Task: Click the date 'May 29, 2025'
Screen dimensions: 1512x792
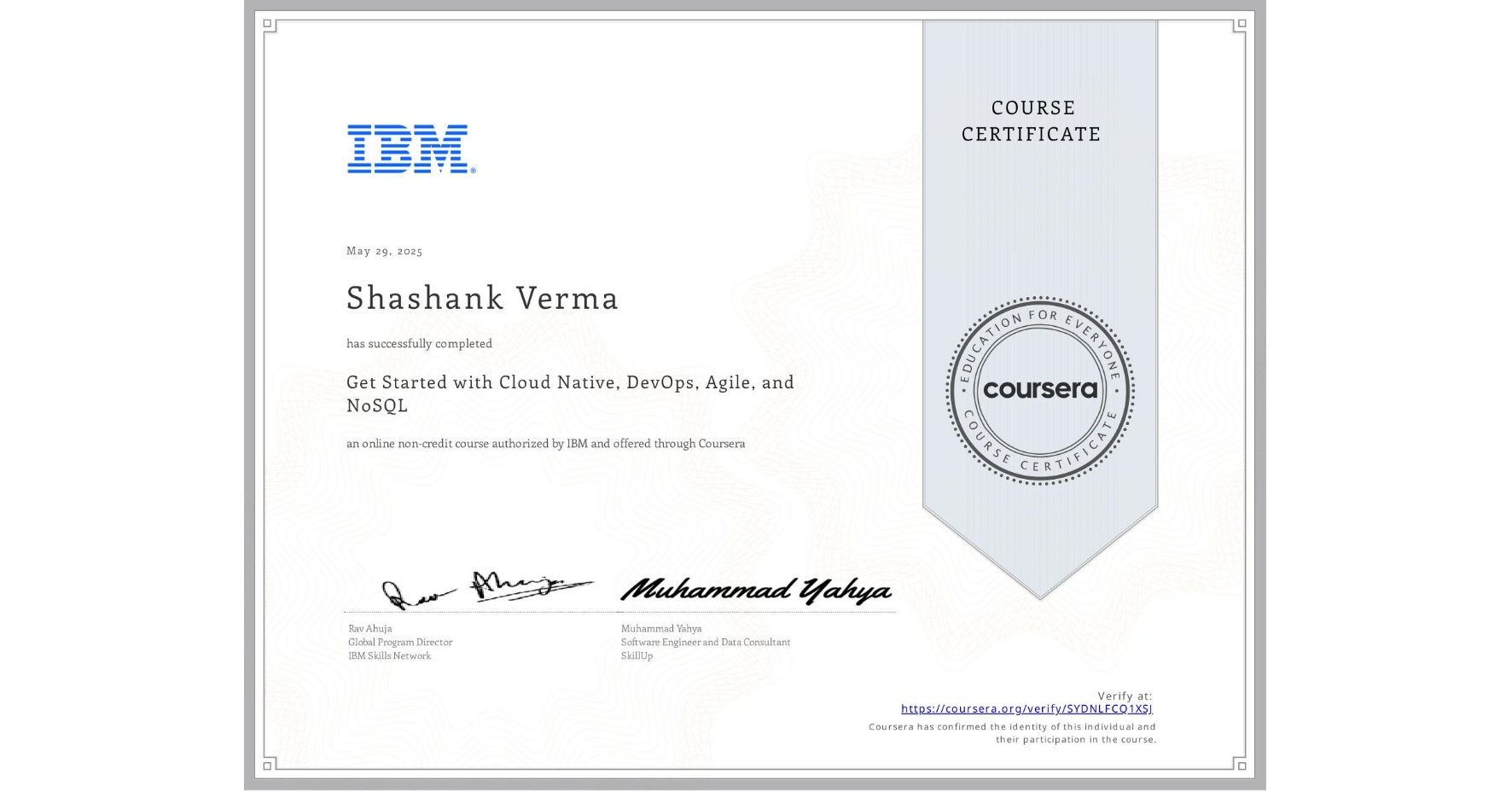Action: (x=385, y=251)
